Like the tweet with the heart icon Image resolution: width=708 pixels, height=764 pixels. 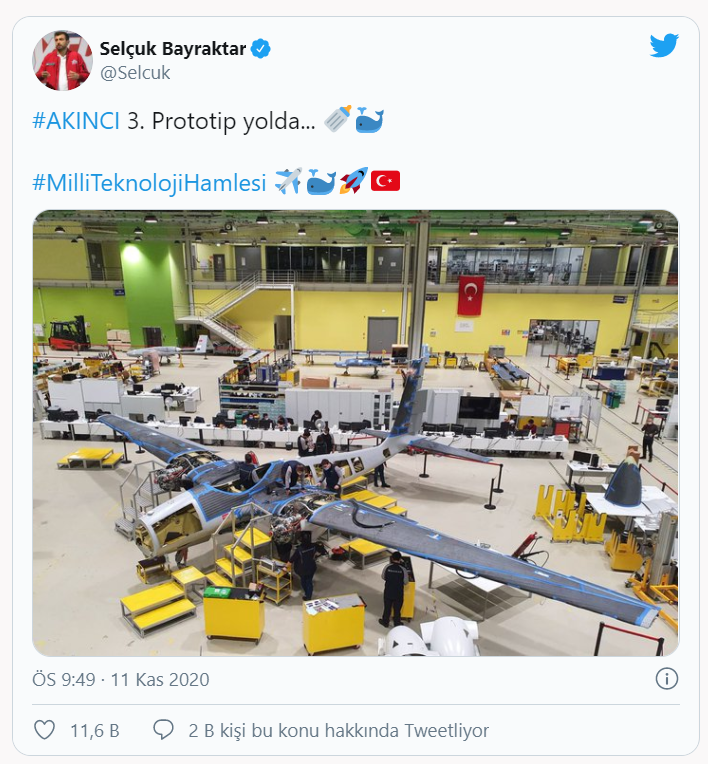pyautogui.click(x=44, y=730)
